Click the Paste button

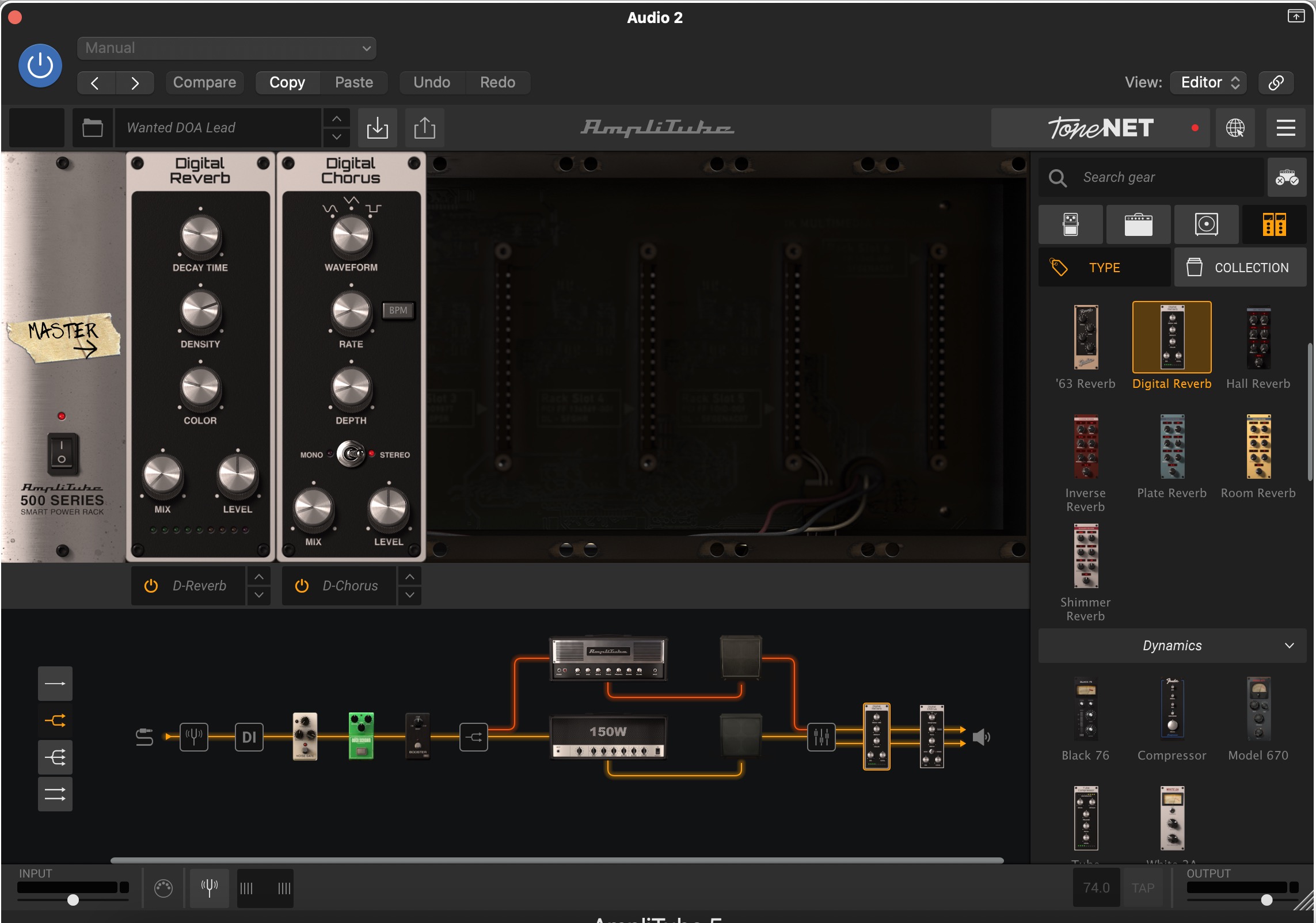pos(354,83)
